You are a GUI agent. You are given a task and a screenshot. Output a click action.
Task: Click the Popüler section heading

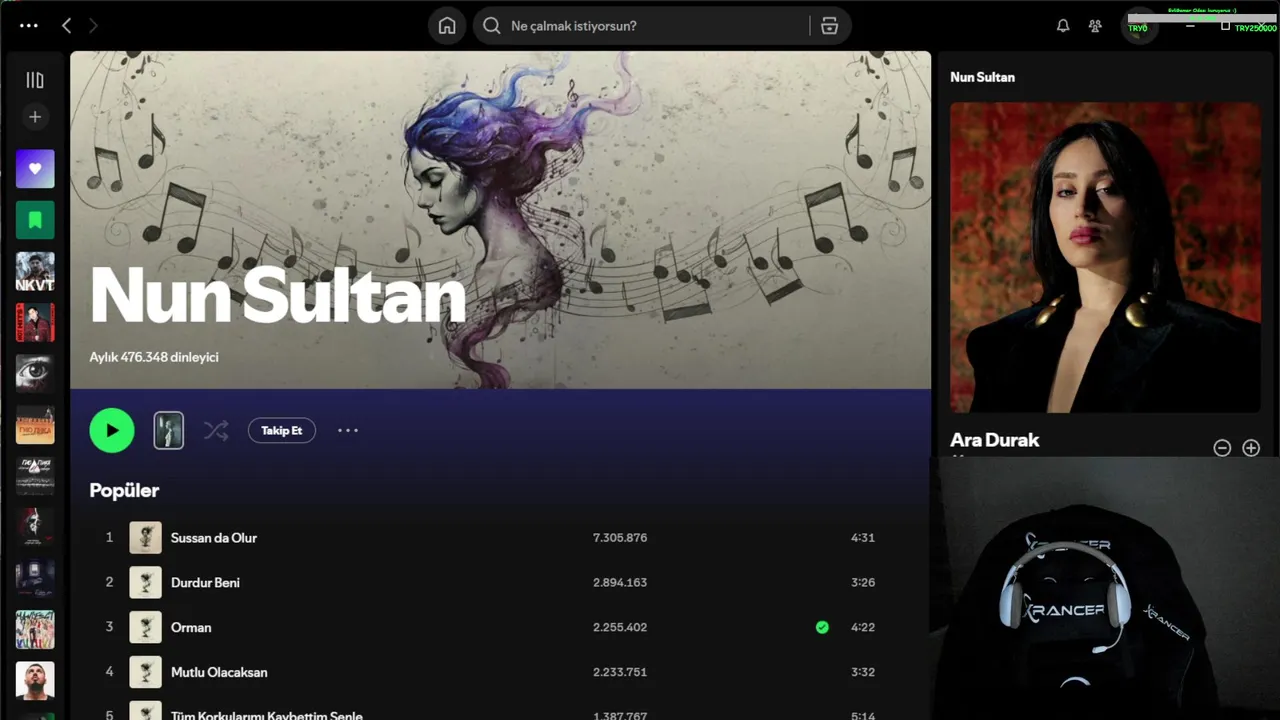click(124, 491)
